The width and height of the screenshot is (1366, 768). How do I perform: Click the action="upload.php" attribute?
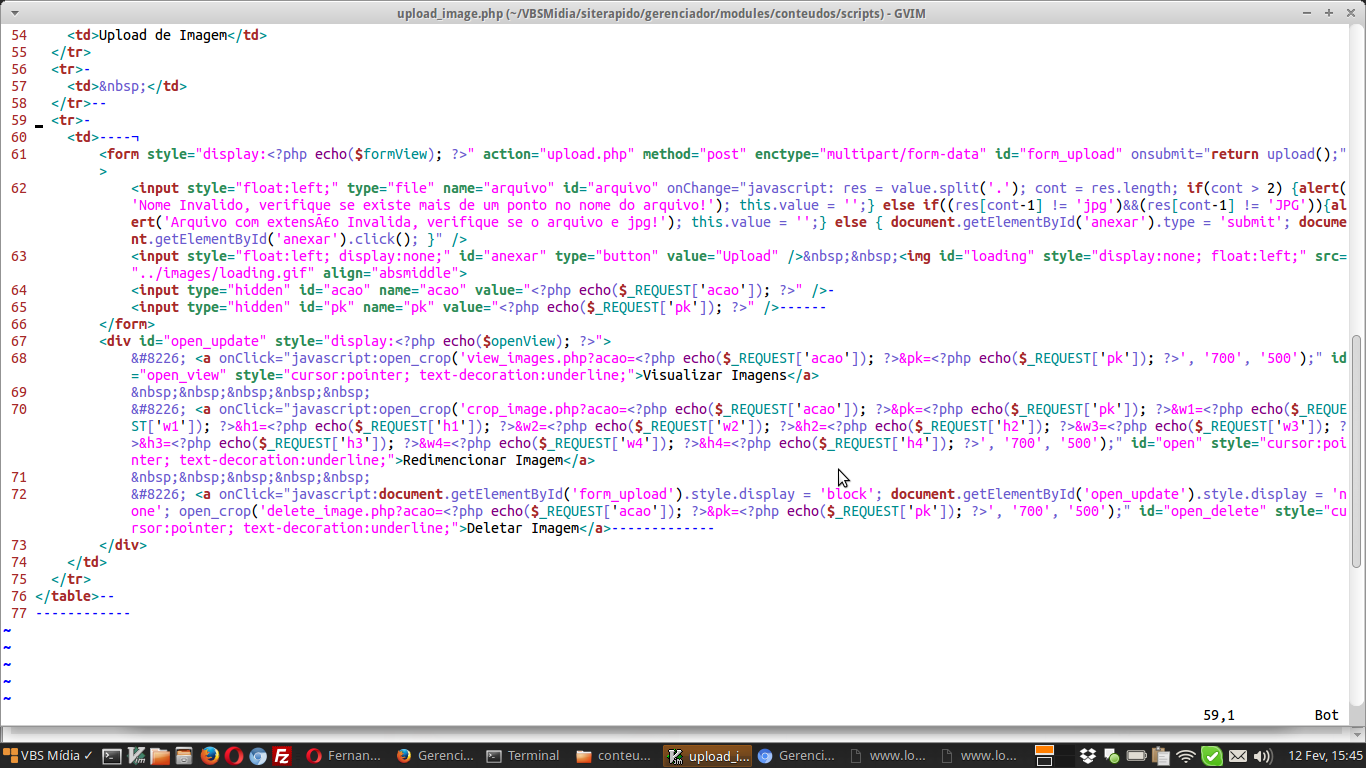coord(559,154)
